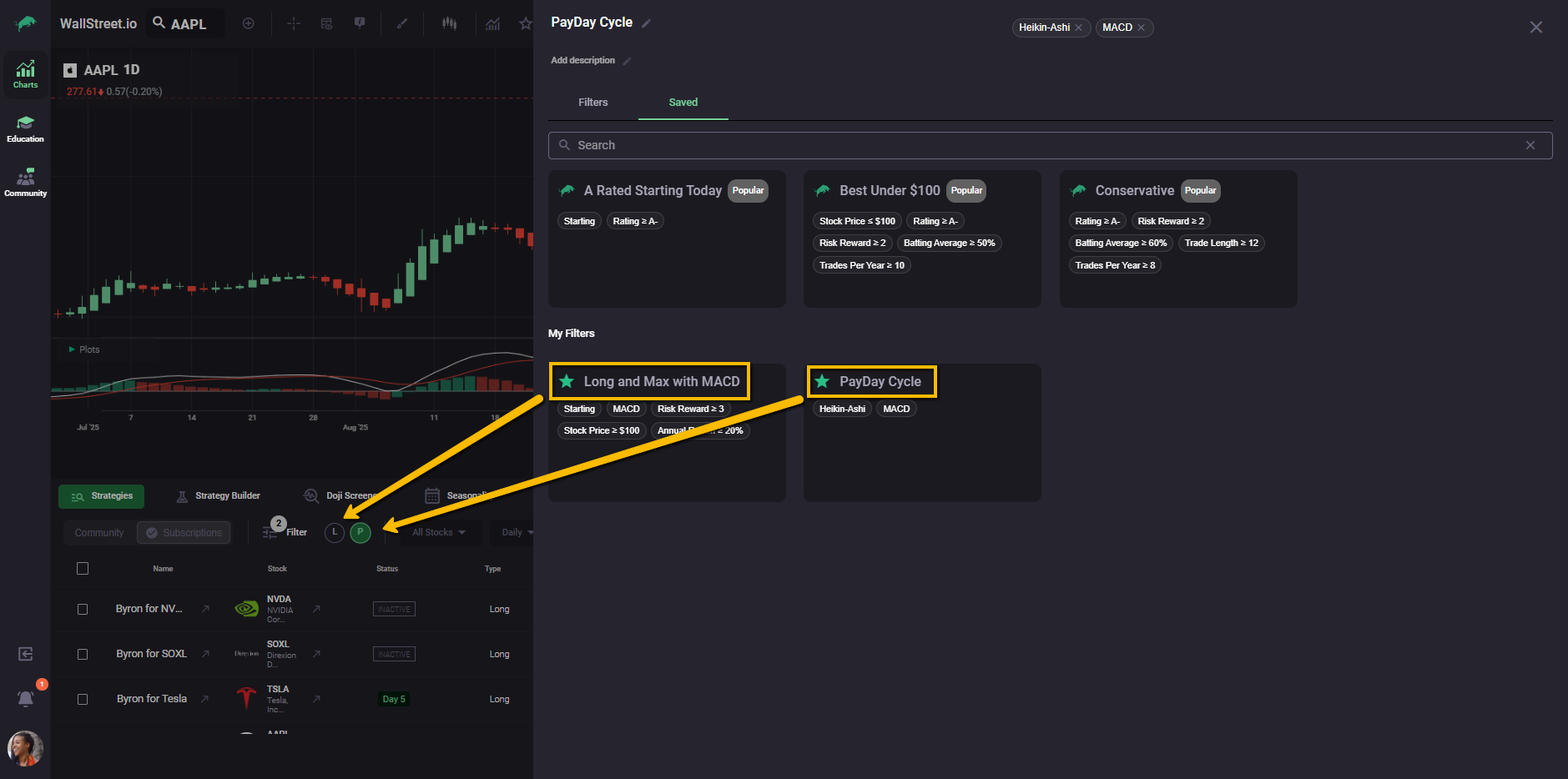The image size is (1568, 779).
Task: Expand the Plots disclosure triangle
Action: click(x=72, y=349)
